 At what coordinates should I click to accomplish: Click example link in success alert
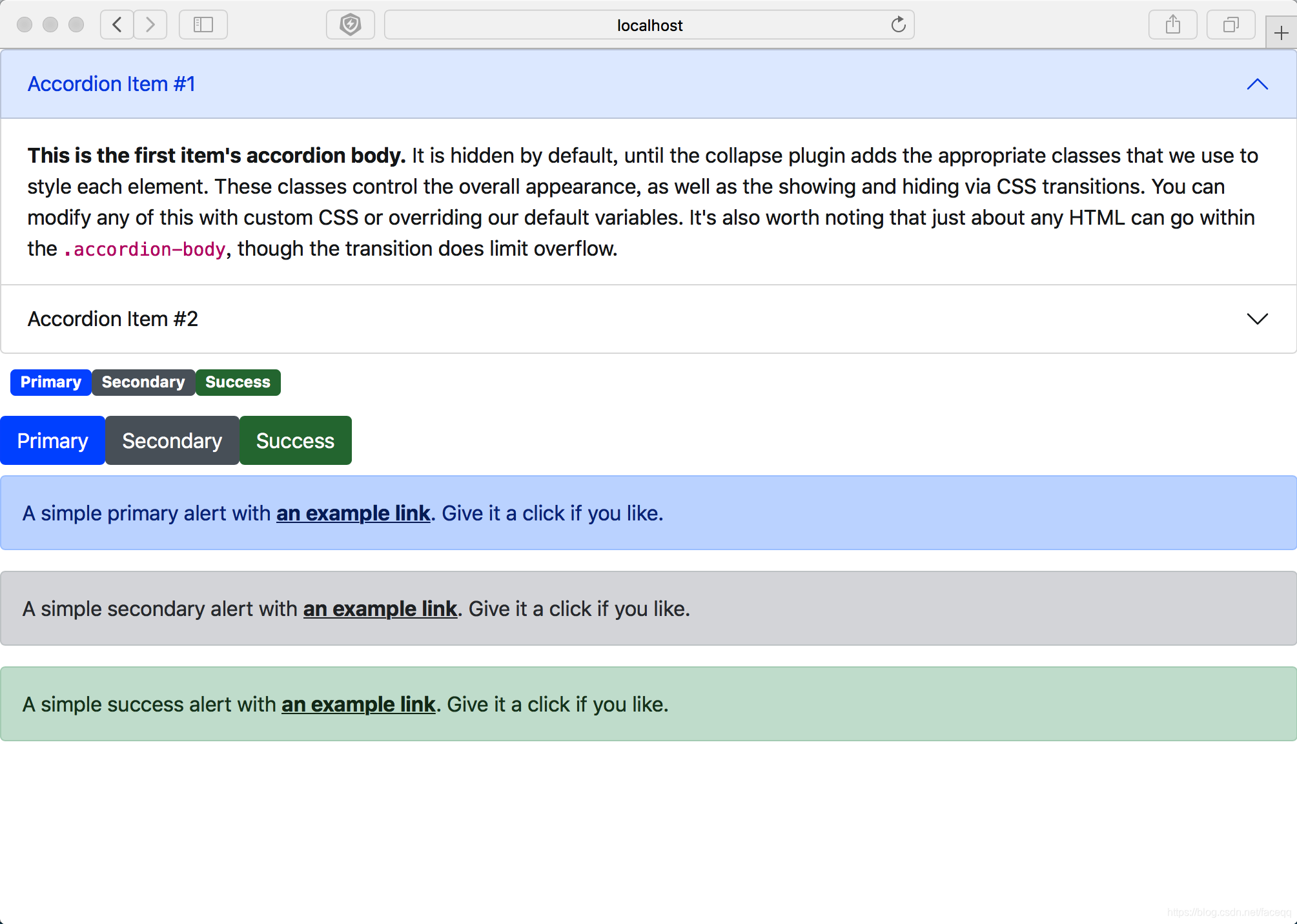358,704
